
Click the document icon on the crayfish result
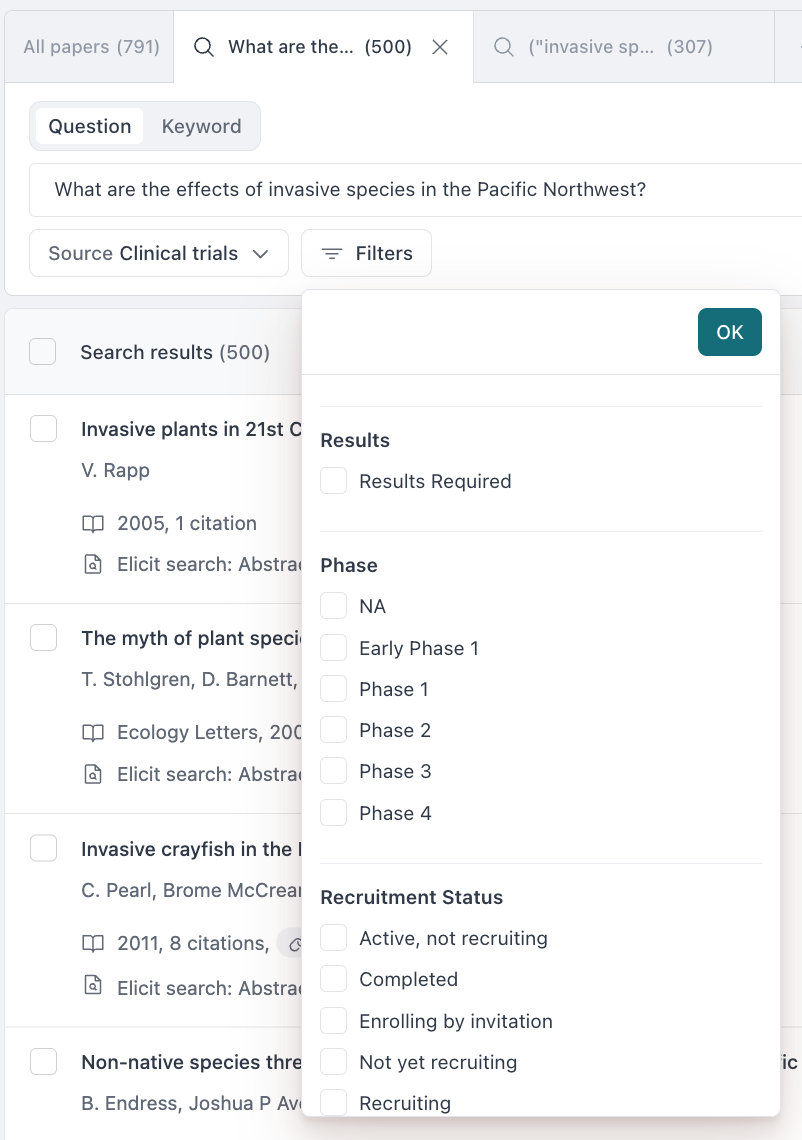93,988
